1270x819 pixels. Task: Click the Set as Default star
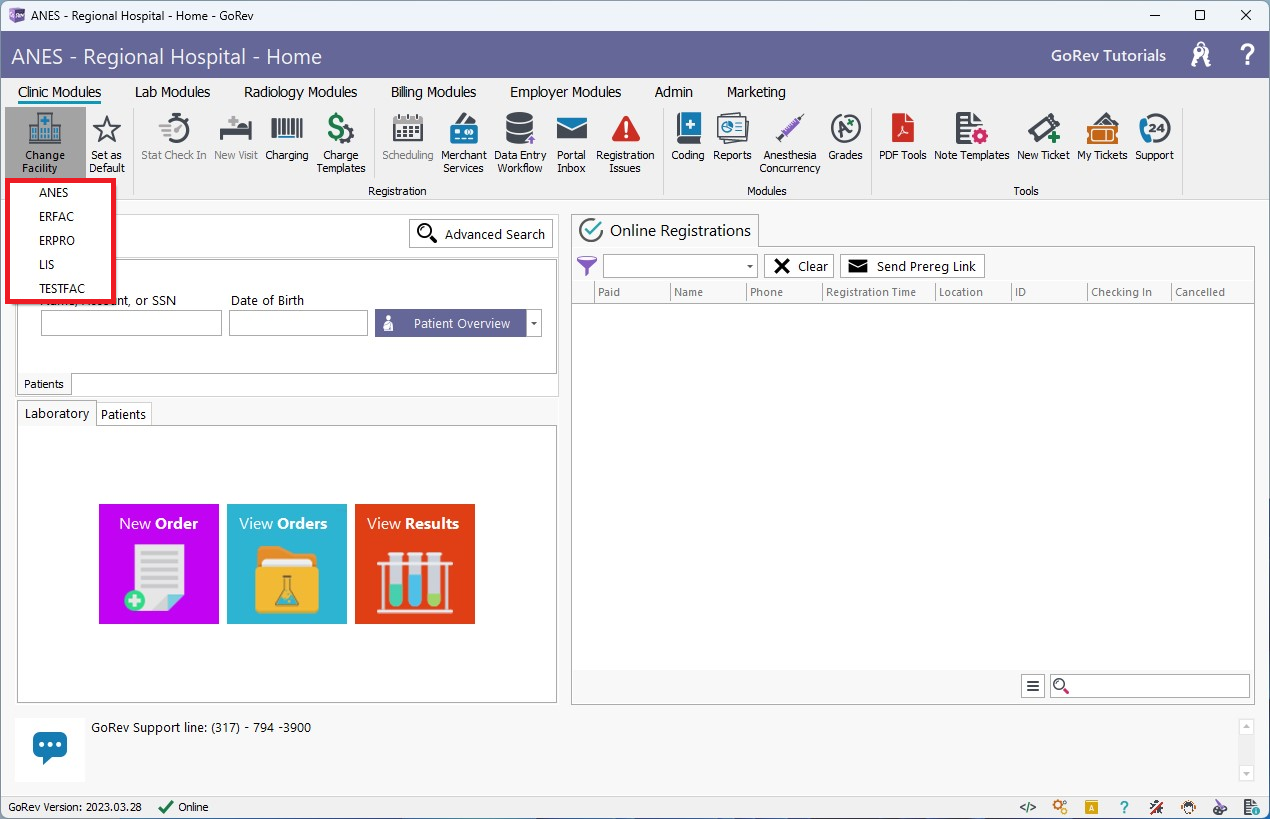coord(107,143)
